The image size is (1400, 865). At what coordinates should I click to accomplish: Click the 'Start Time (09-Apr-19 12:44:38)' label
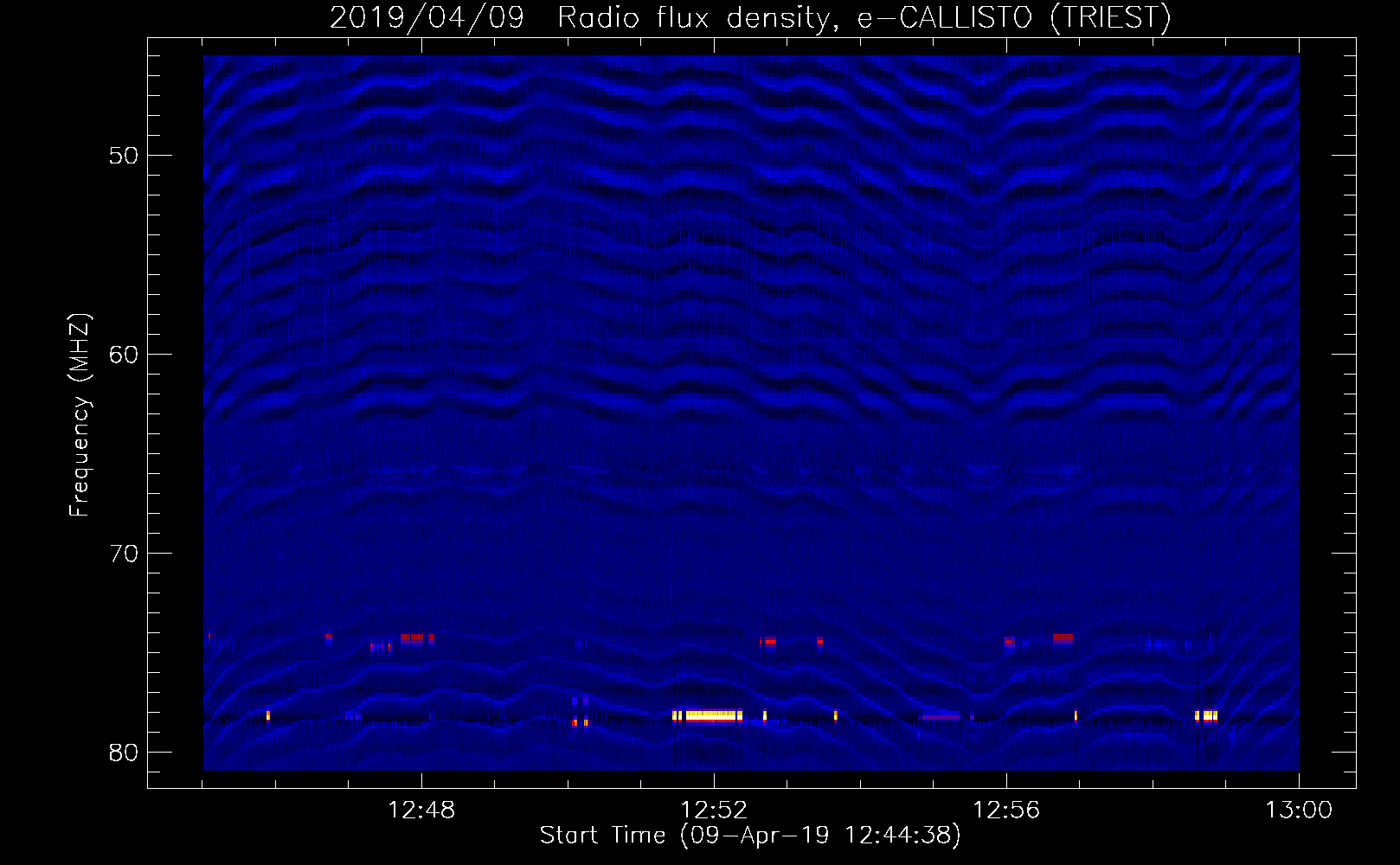tap(750, 835)
